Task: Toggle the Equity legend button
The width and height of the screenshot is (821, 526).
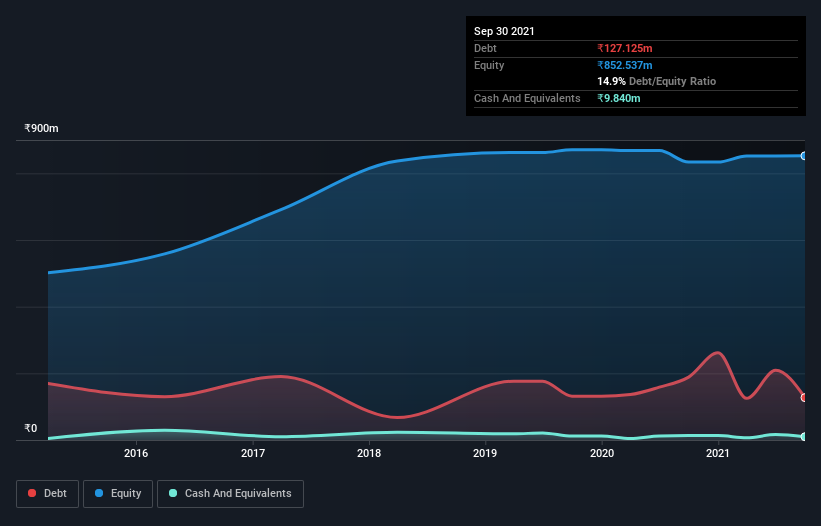Action: point(118,494)
